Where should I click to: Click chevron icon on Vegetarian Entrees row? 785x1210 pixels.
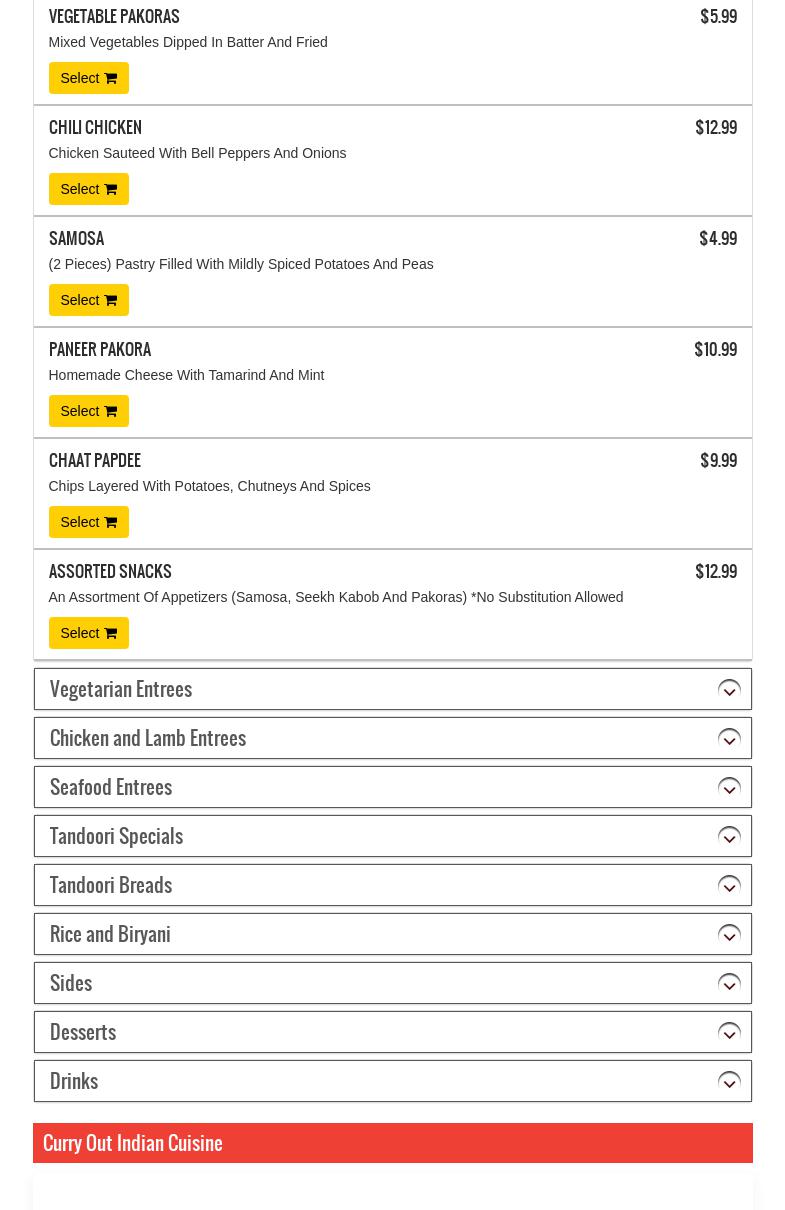(729, 689)
